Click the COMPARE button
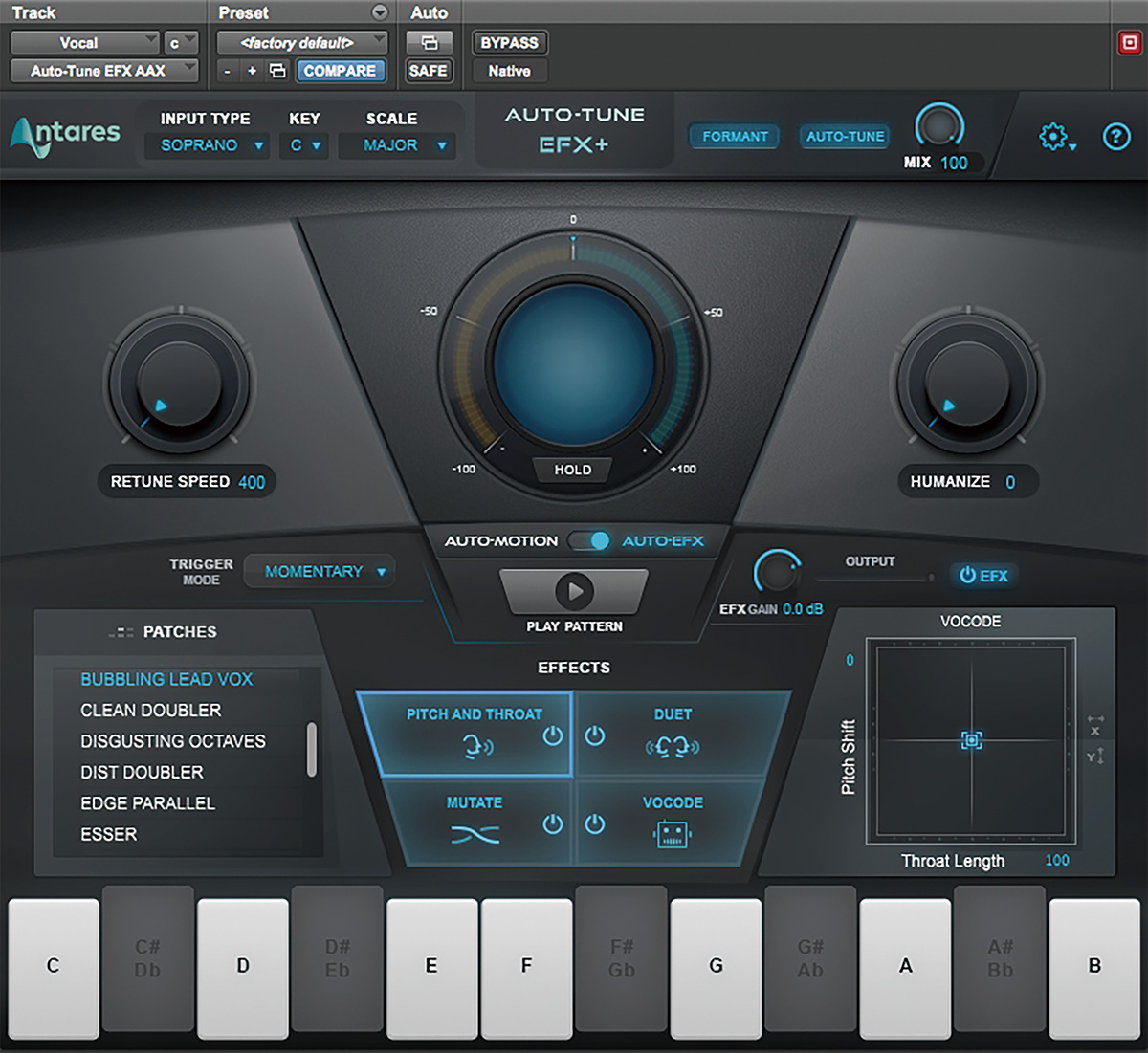Screen dimensions: 1148x1053 pyautogui.click(x=340, y=71)
